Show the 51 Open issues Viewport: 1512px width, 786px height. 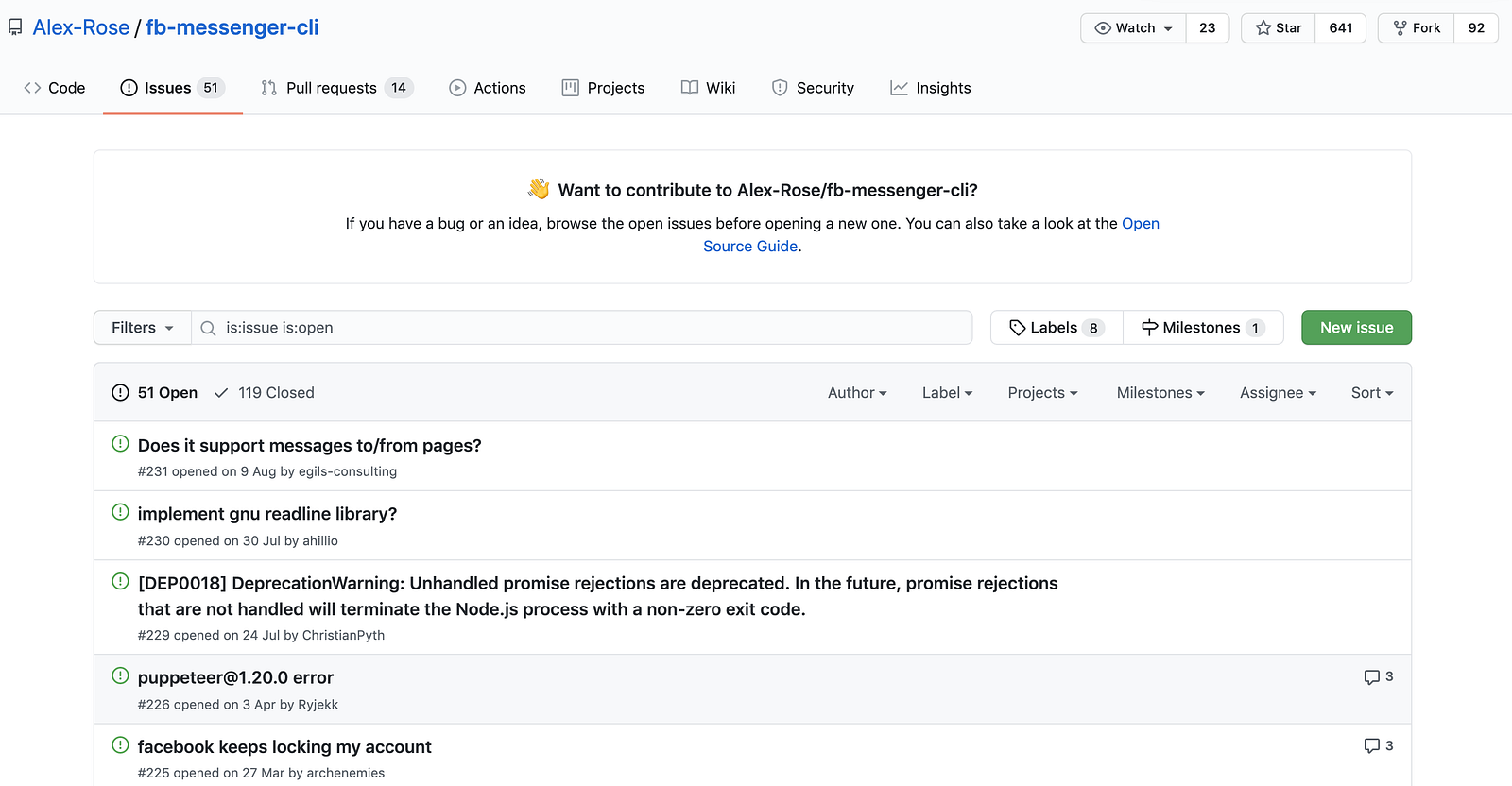pyautogui.click(x=155, y=393)
